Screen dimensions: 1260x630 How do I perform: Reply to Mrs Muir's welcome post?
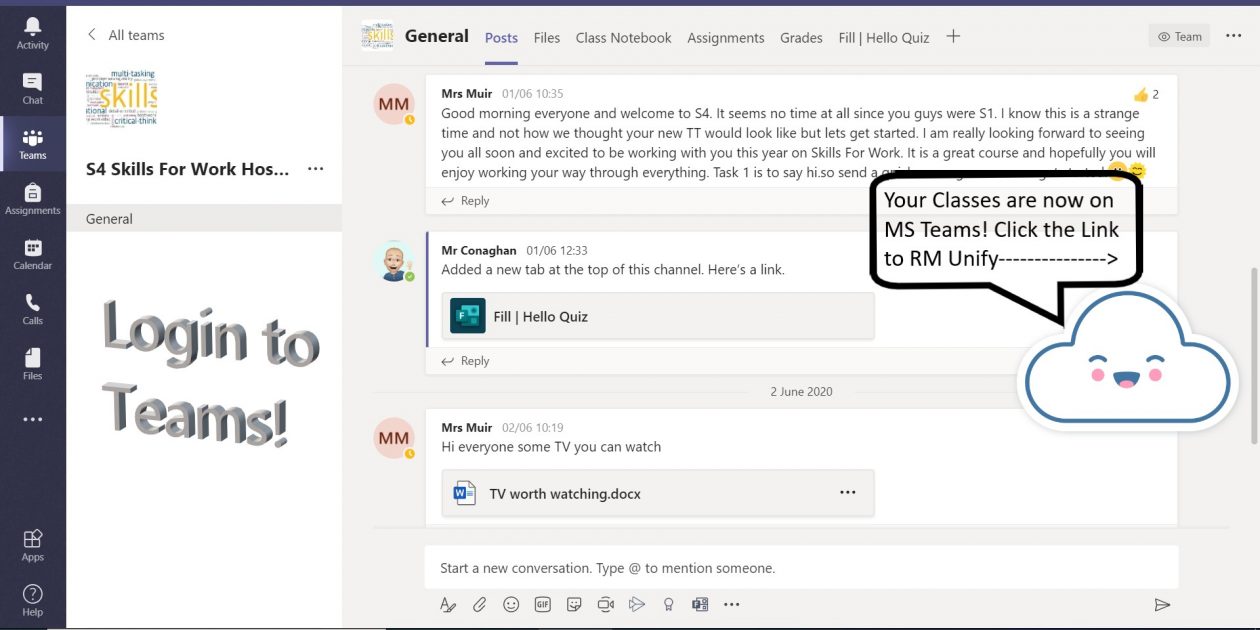tap(466, 201)
